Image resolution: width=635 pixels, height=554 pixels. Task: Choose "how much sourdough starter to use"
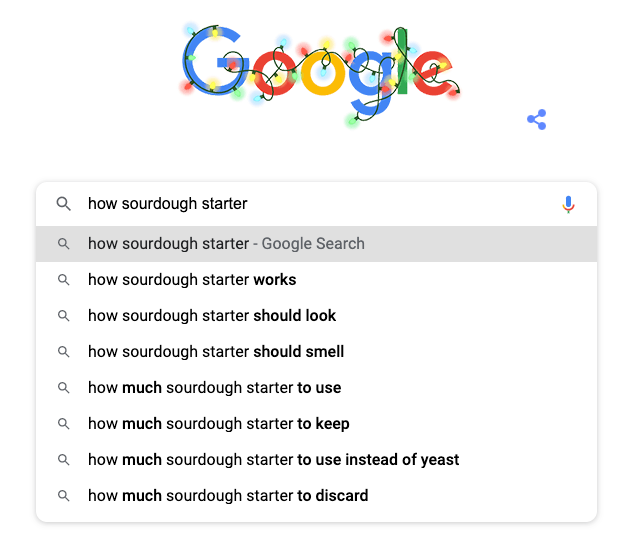click(x=214, y=388)
